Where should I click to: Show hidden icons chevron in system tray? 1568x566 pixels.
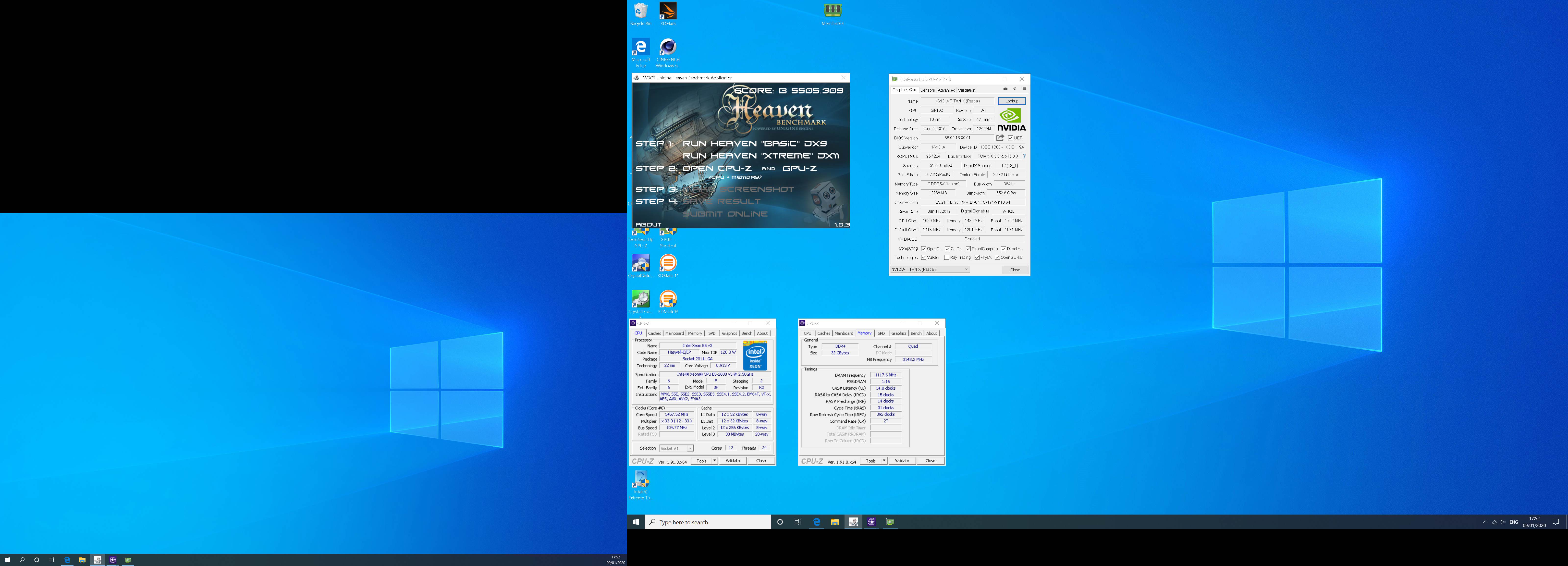pyautogui.click(x=1485, y=522)
